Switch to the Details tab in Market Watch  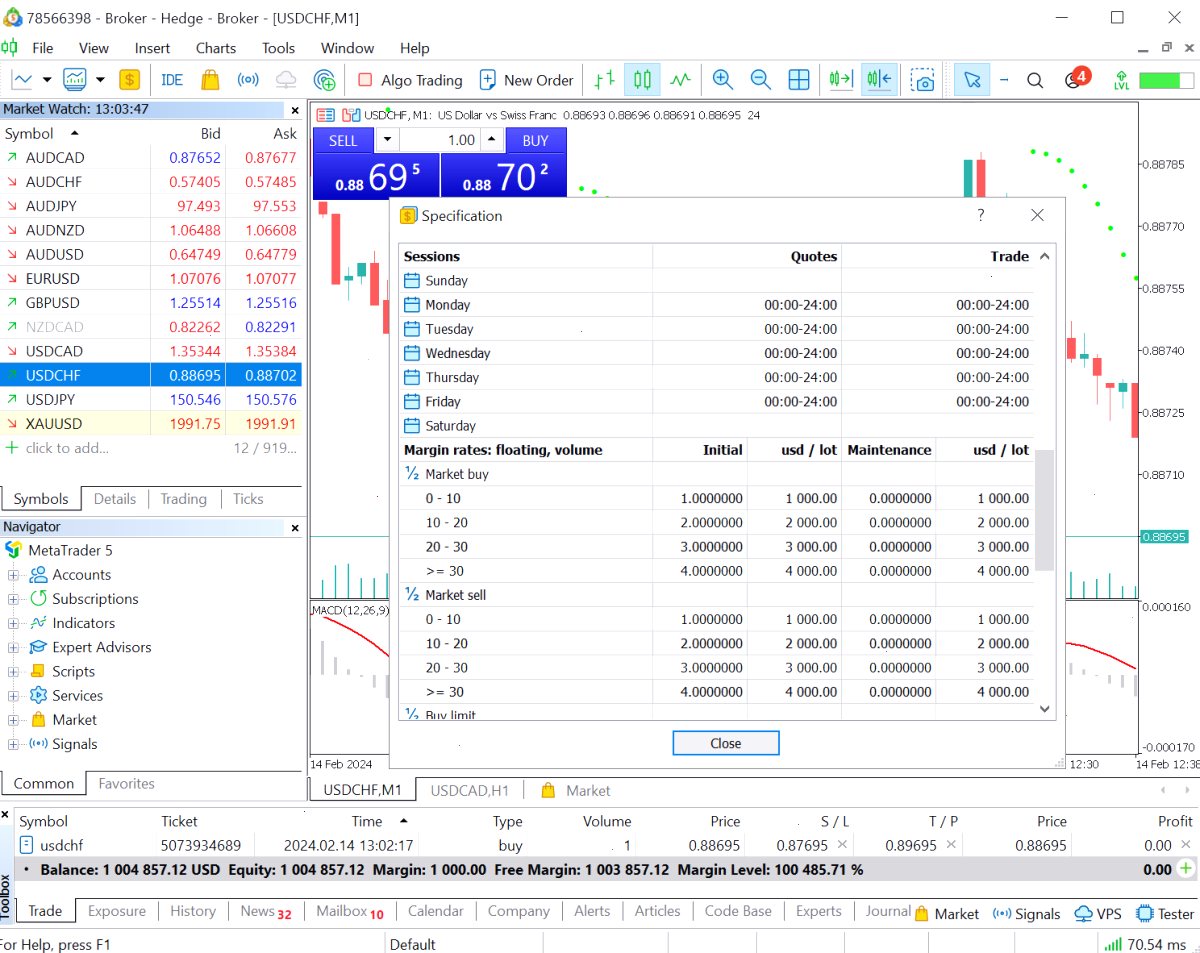click(115, 499)
